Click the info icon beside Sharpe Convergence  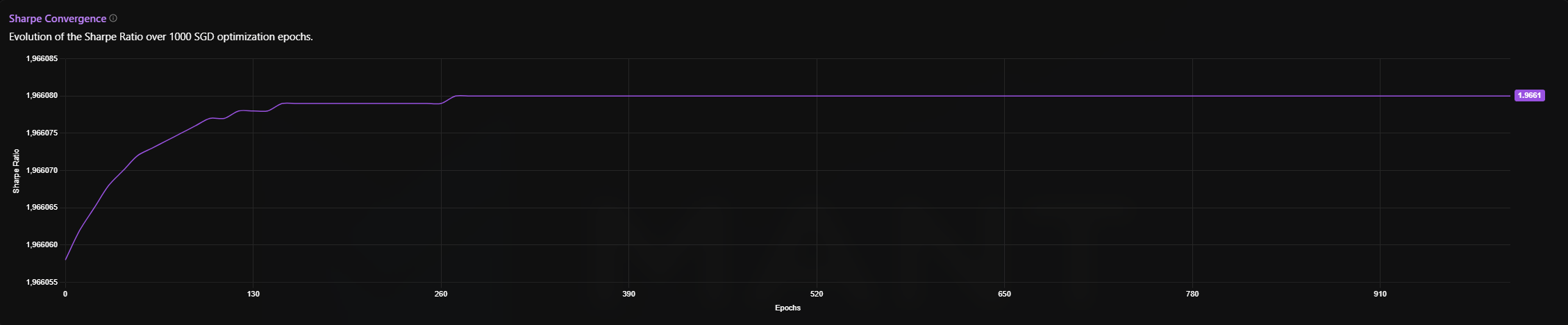pos(113,19)
